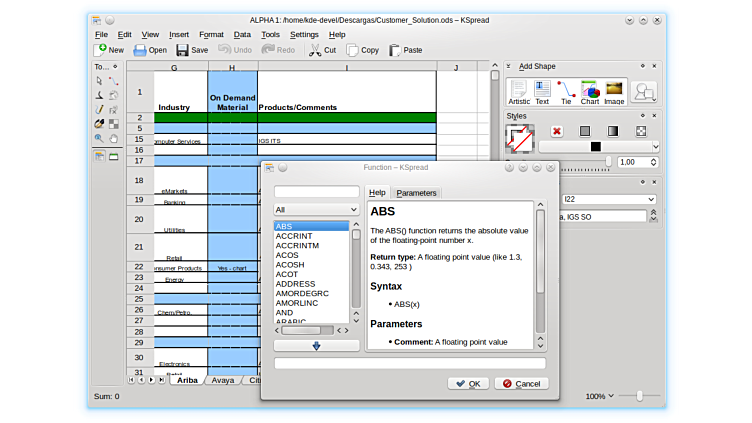Select the pattern fill style button
The image size is (752, 423).
coord(641,131)
